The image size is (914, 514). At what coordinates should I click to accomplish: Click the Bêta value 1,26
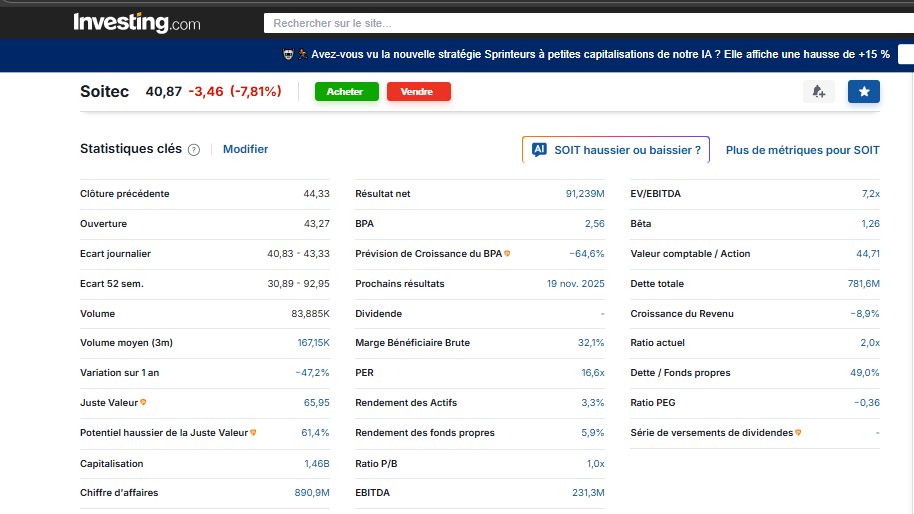point(870,223)
